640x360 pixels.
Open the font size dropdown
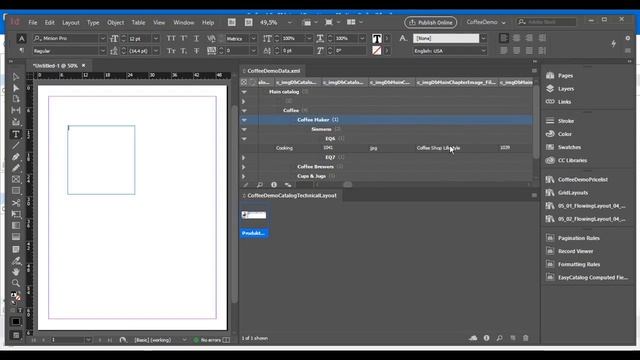click(156, 38)
